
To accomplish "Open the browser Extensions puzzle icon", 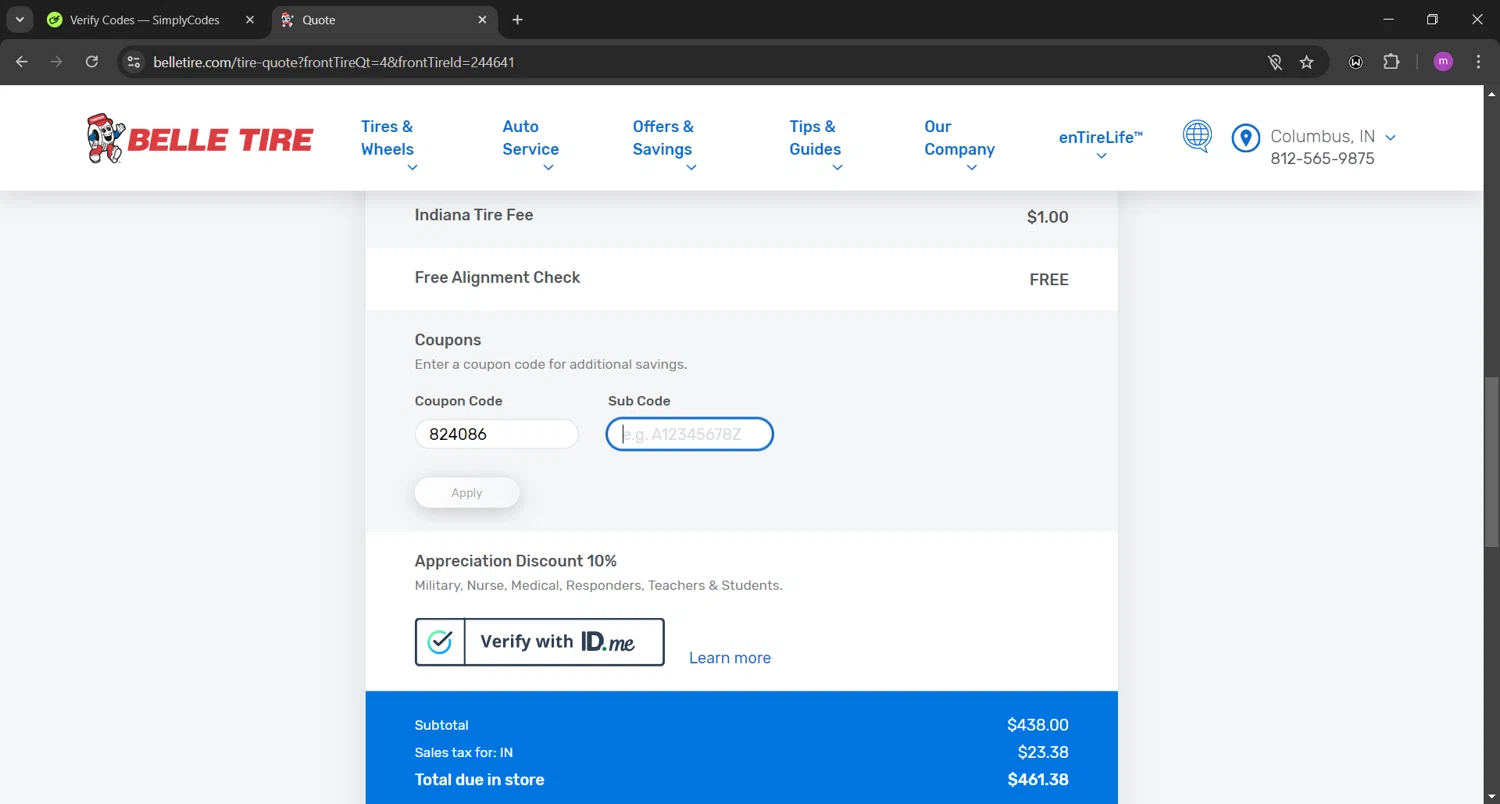I will coord(1391,62).
